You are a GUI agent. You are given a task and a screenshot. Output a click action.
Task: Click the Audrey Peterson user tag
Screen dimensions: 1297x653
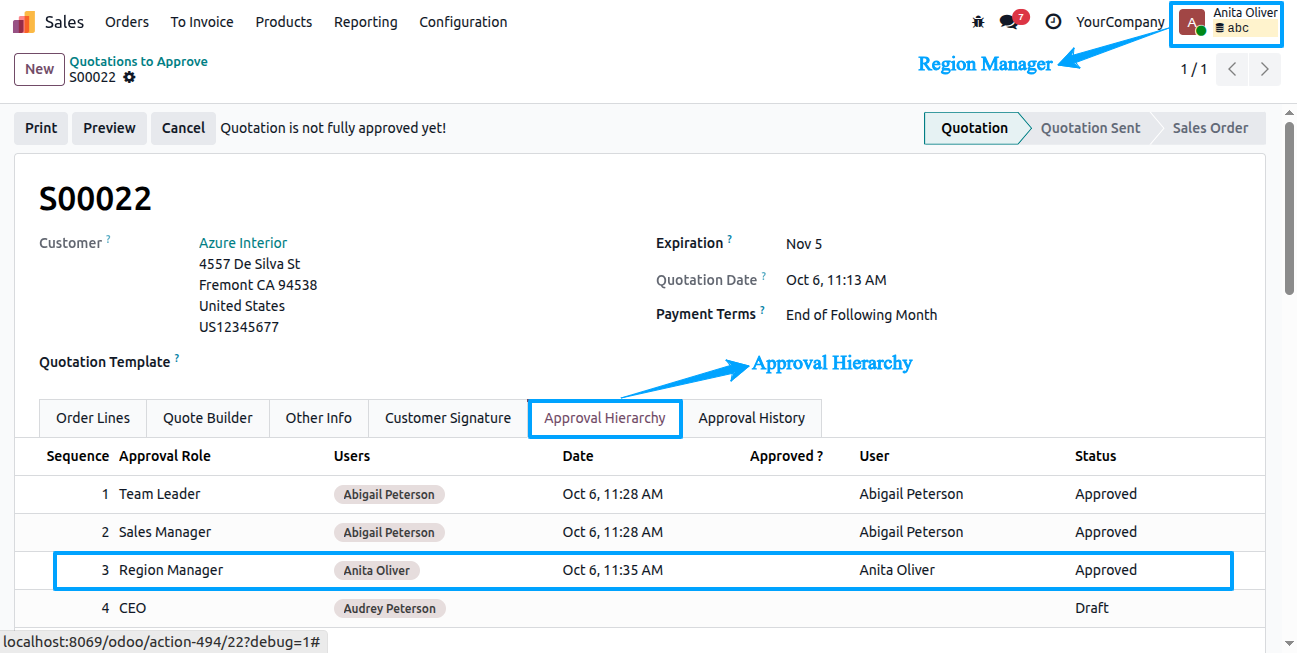pos(390,608)
